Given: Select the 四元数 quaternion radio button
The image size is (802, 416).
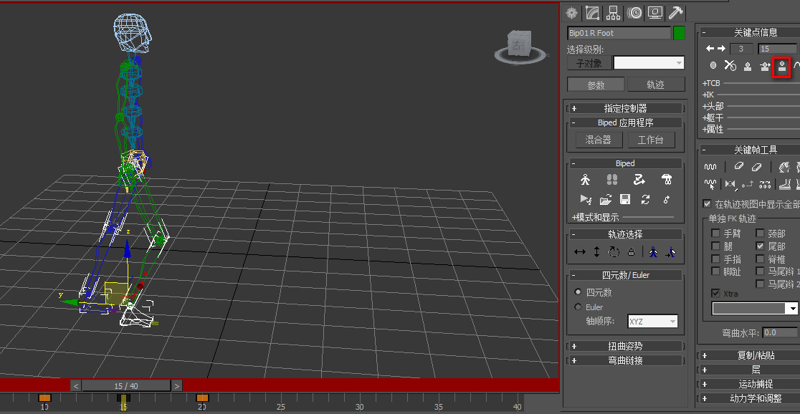Looking at the screenshot, I should (578, 292).
